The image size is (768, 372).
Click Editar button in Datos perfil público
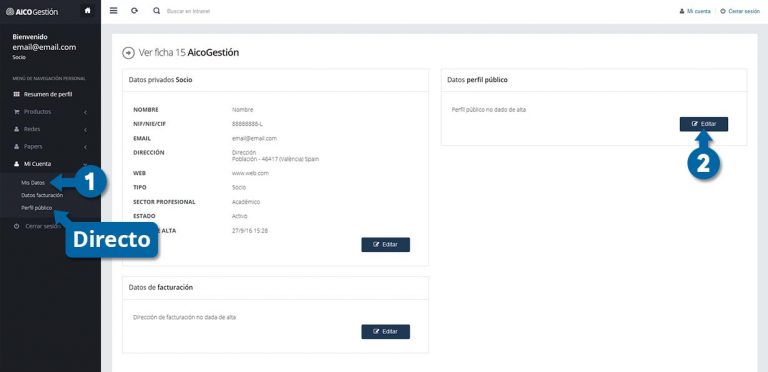[x=704, y=124]
